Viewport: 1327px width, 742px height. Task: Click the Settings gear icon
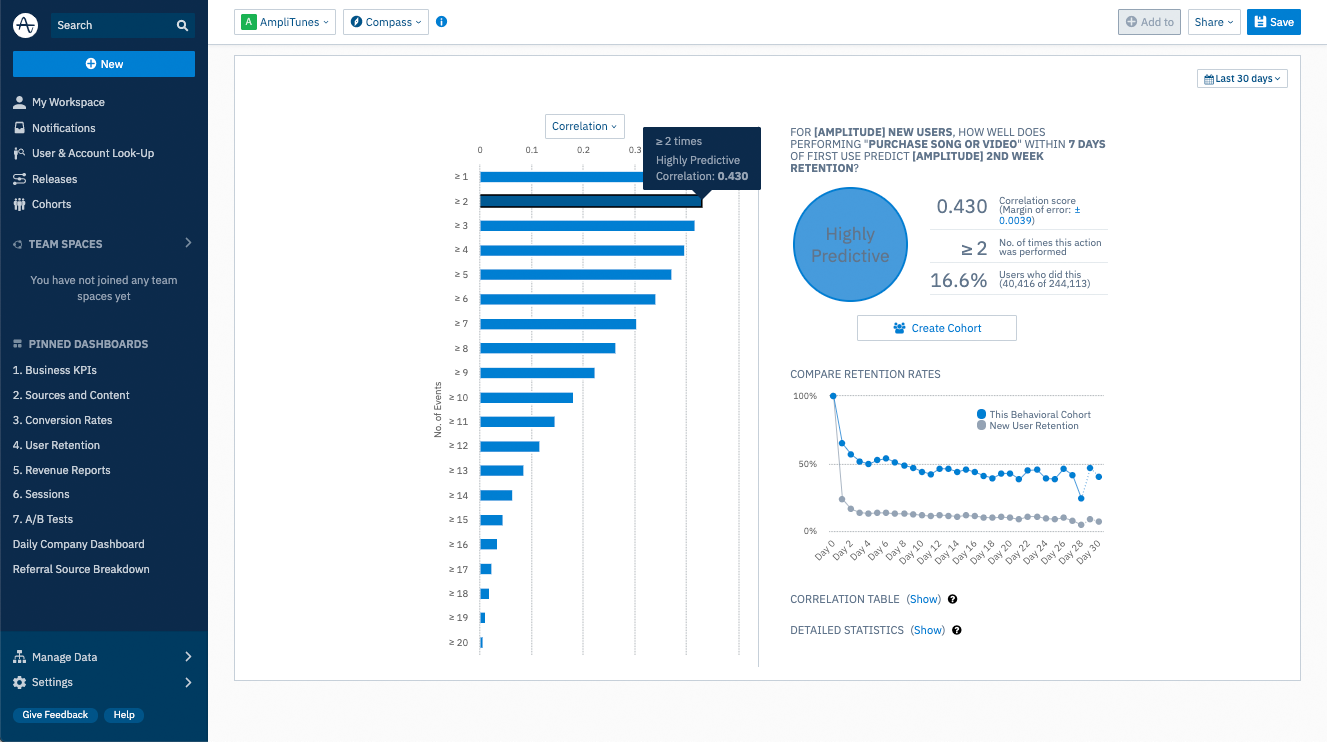point(19,682)
